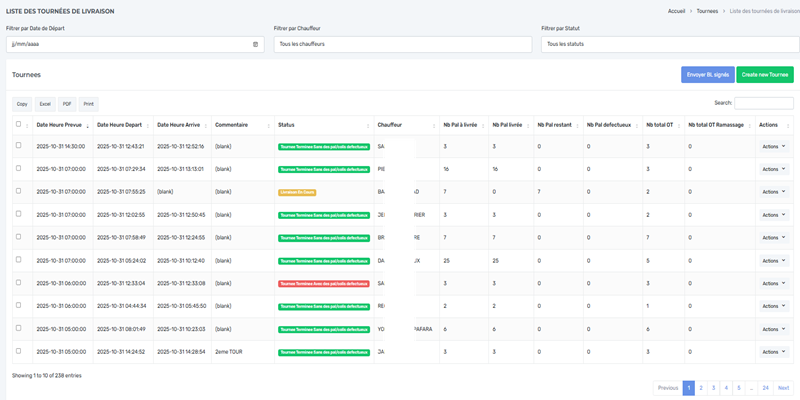Sort by Date Heure Prevue column
The image size is (800, 400).
click(x=60, y=125)
